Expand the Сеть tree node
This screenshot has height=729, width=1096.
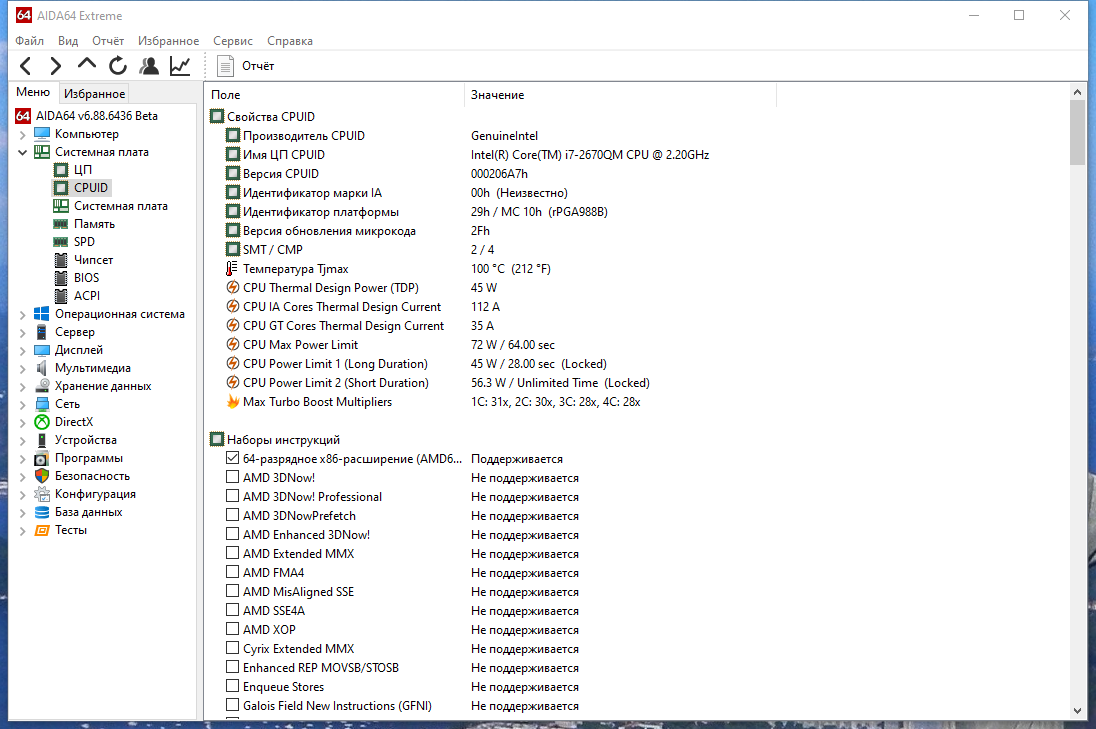click(x=22, y=405)
